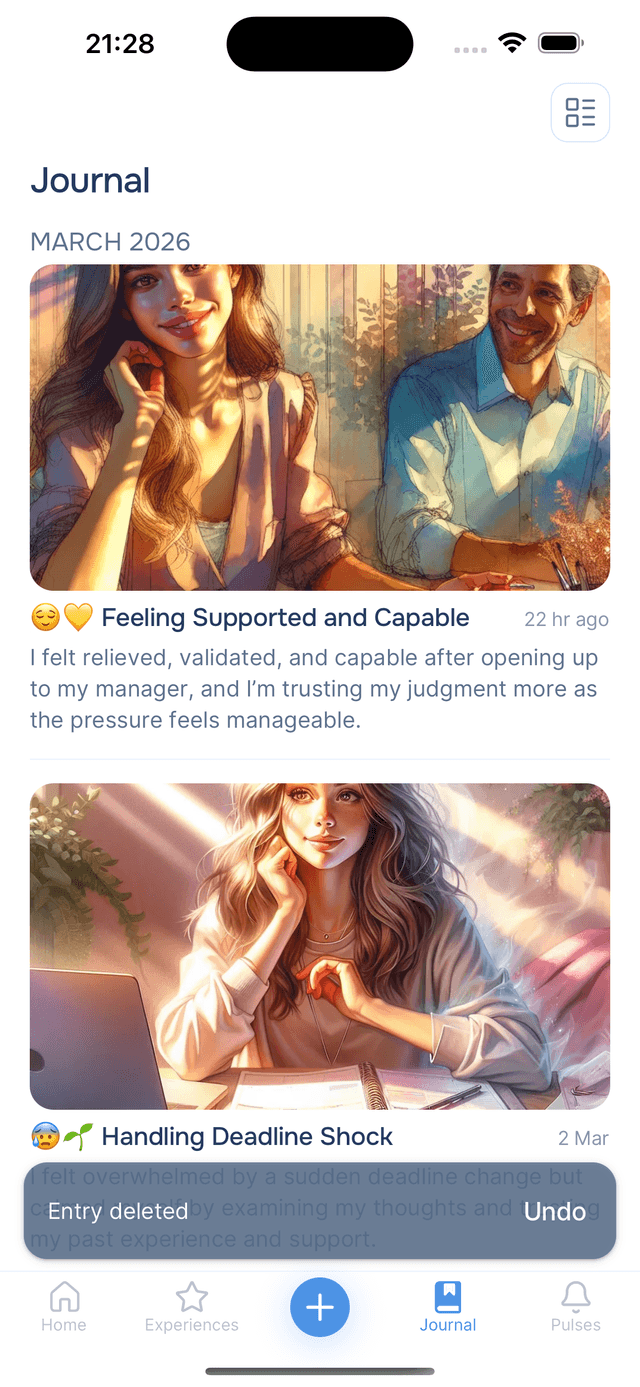Open the Pulses bell icon
Screen dimensions: 640x1387
(576, 1297)
